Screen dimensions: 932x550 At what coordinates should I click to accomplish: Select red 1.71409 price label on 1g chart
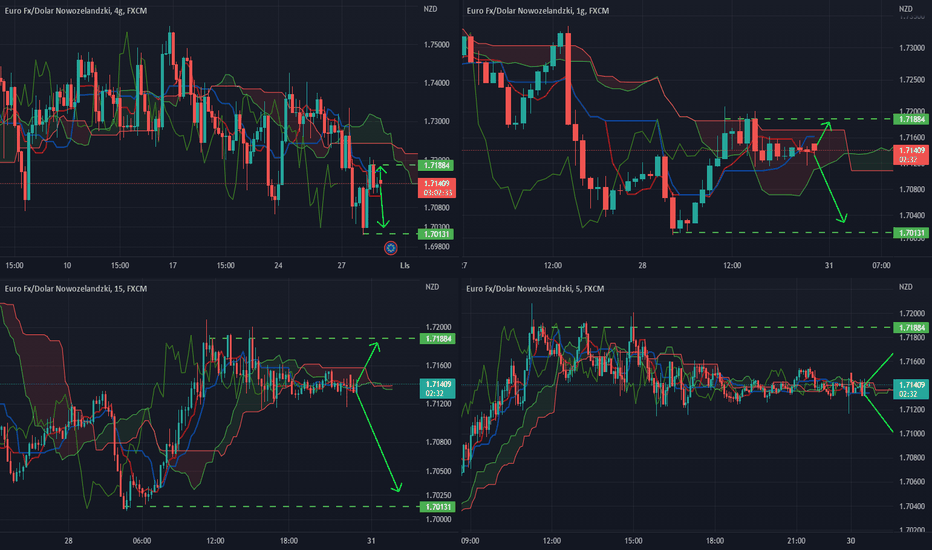911,155
